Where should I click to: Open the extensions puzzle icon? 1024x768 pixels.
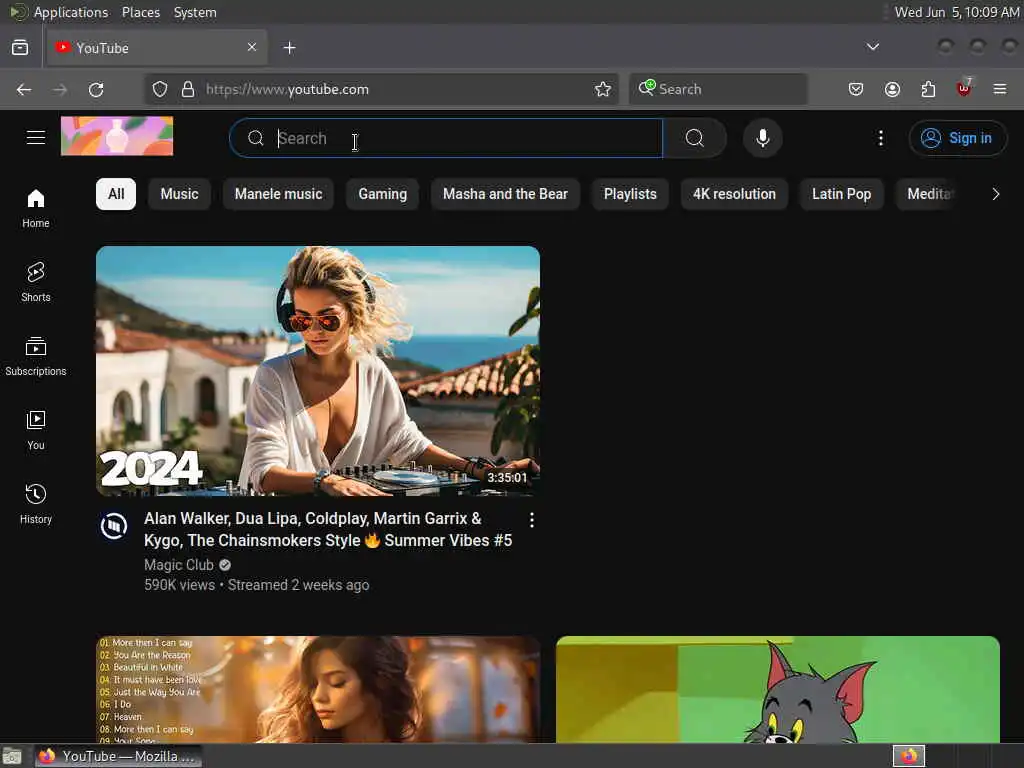click(x=928, y=89)
